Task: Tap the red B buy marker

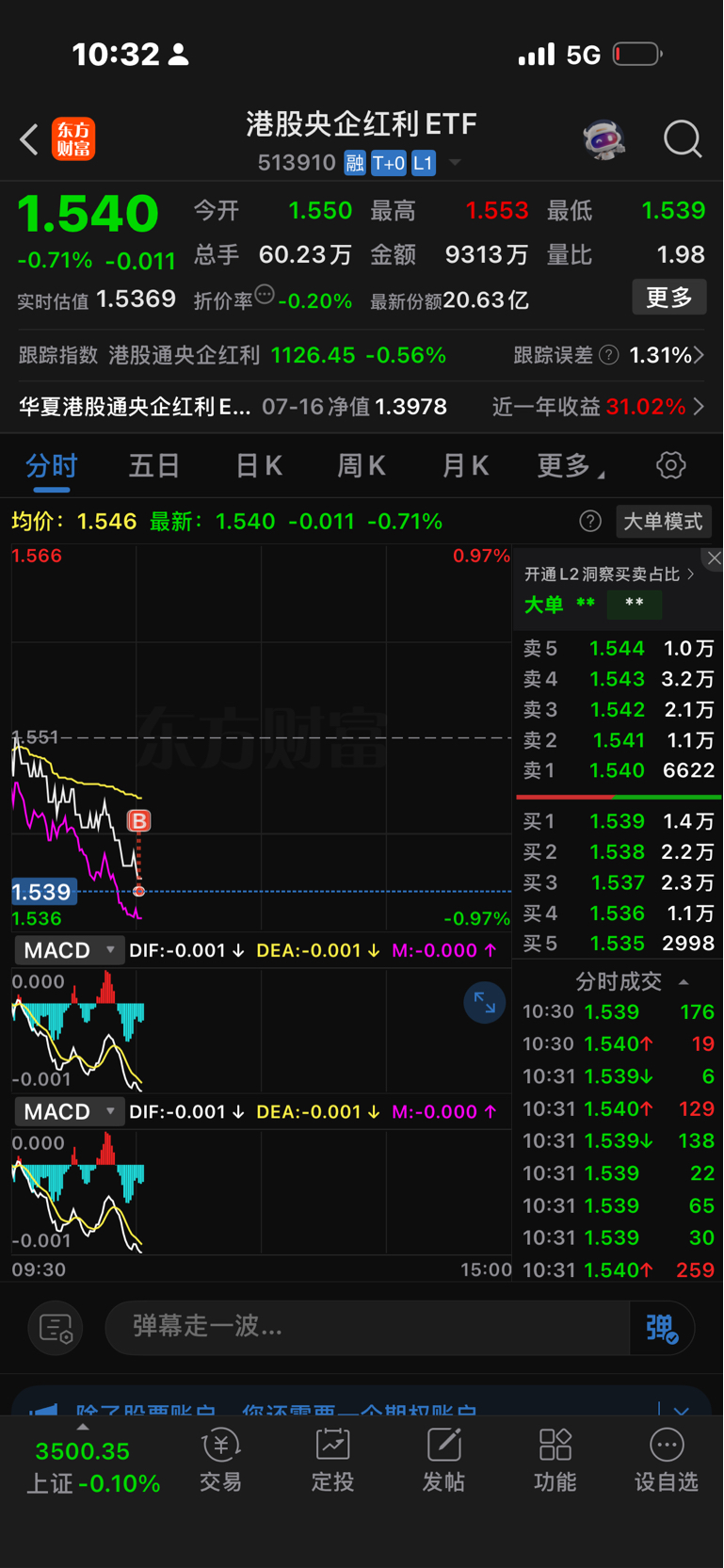Action: click(x=138, y=820)
